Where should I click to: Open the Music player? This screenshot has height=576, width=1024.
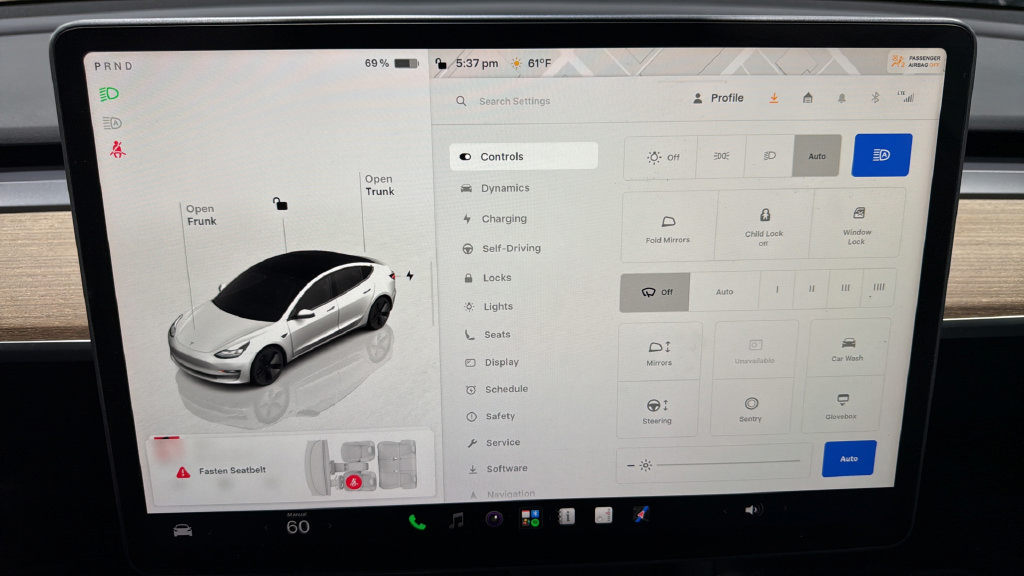pyautogui.click(x=456, y=520)
